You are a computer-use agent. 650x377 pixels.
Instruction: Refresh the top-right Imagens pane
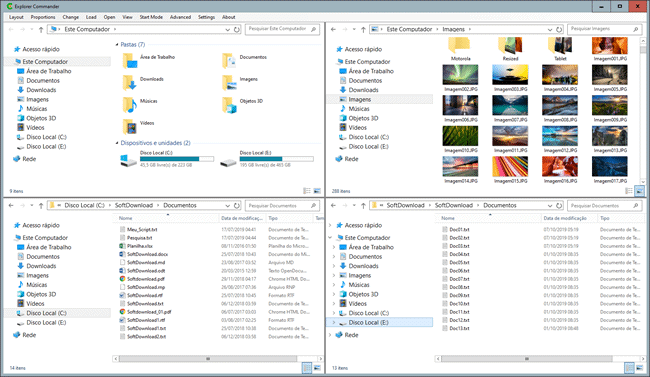coord(559,29)
